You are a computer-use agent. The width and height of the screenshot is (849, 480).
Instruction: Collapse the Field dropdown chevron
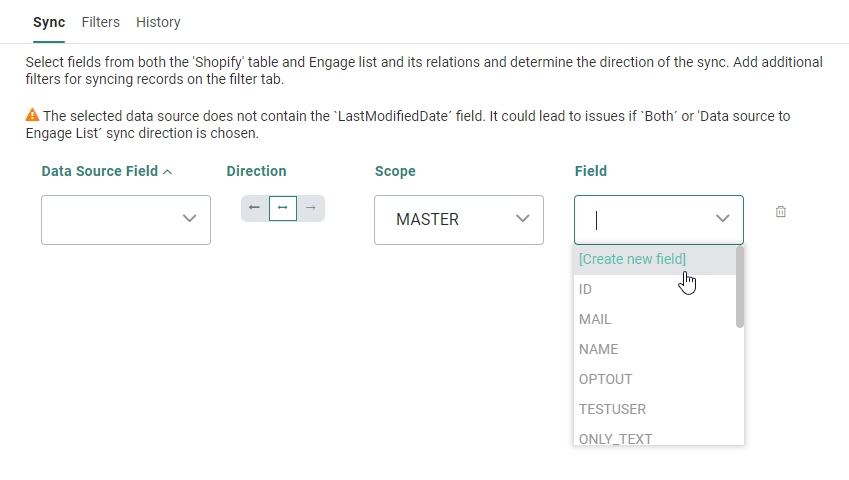(723, 219)
